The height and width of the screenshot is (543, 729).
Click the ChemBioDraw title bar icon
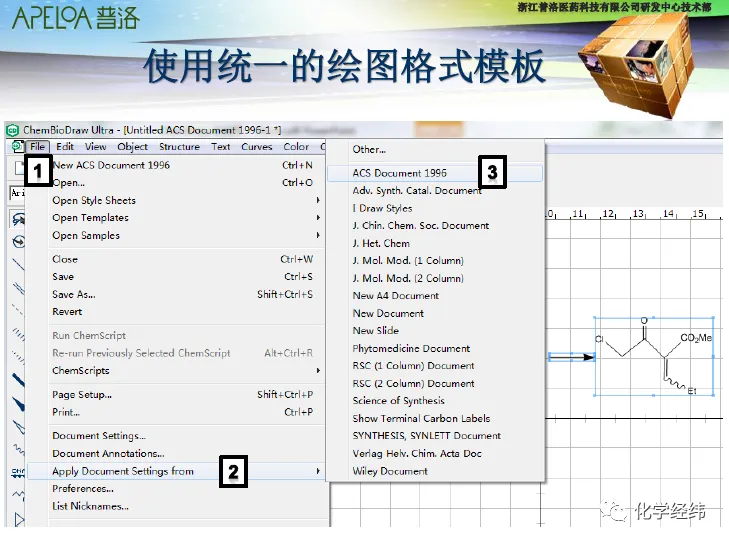pyautogui.click(x=13, y=130)
